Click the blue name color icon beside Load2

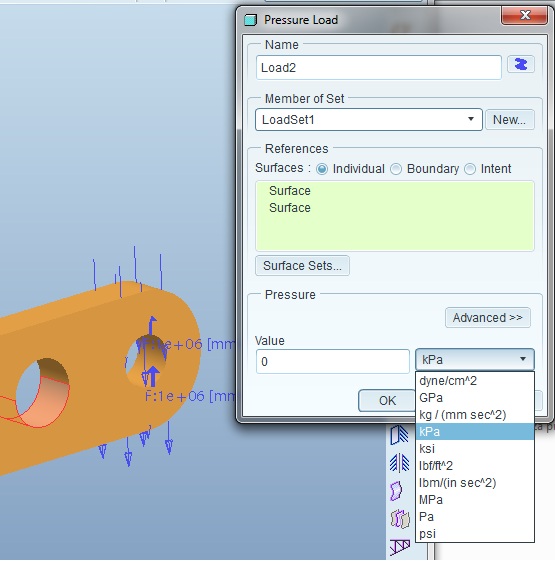[521, 65]
